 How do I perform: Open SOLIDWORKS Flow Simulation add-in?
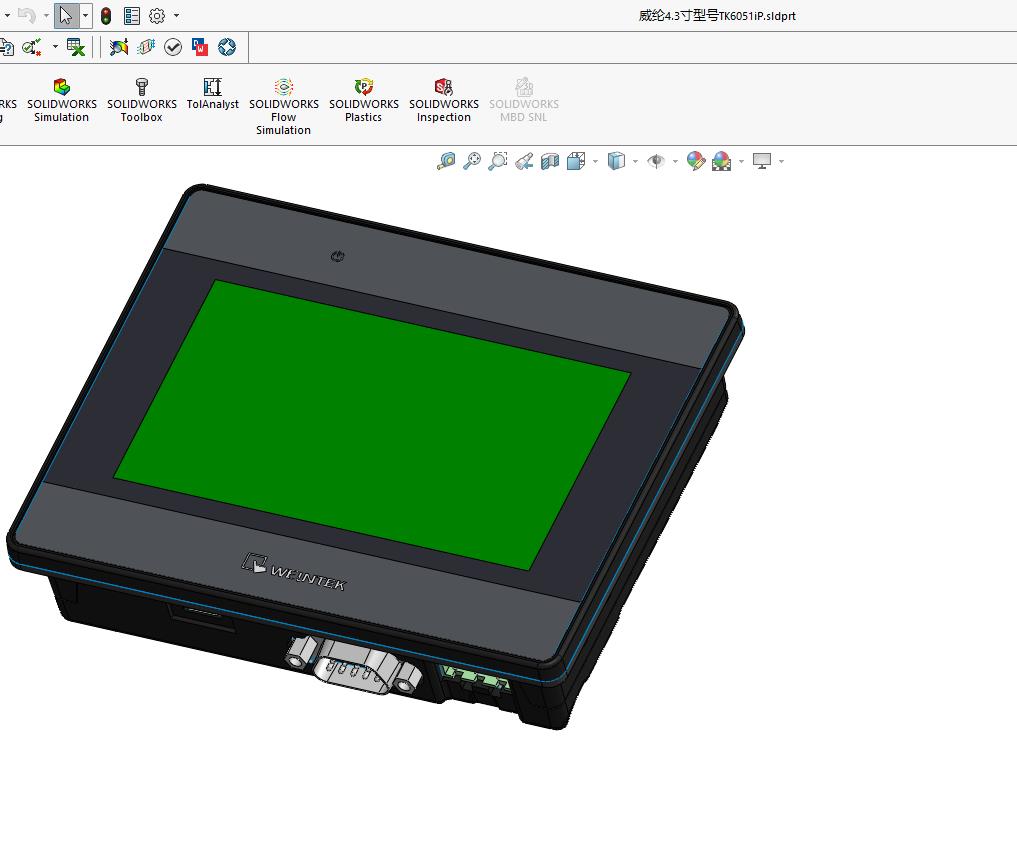point(283,107)
